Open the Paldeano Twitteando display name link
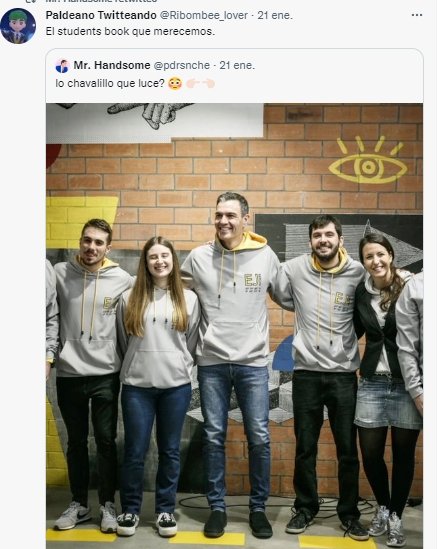The image size is (438, 549). tap(101, 15)
